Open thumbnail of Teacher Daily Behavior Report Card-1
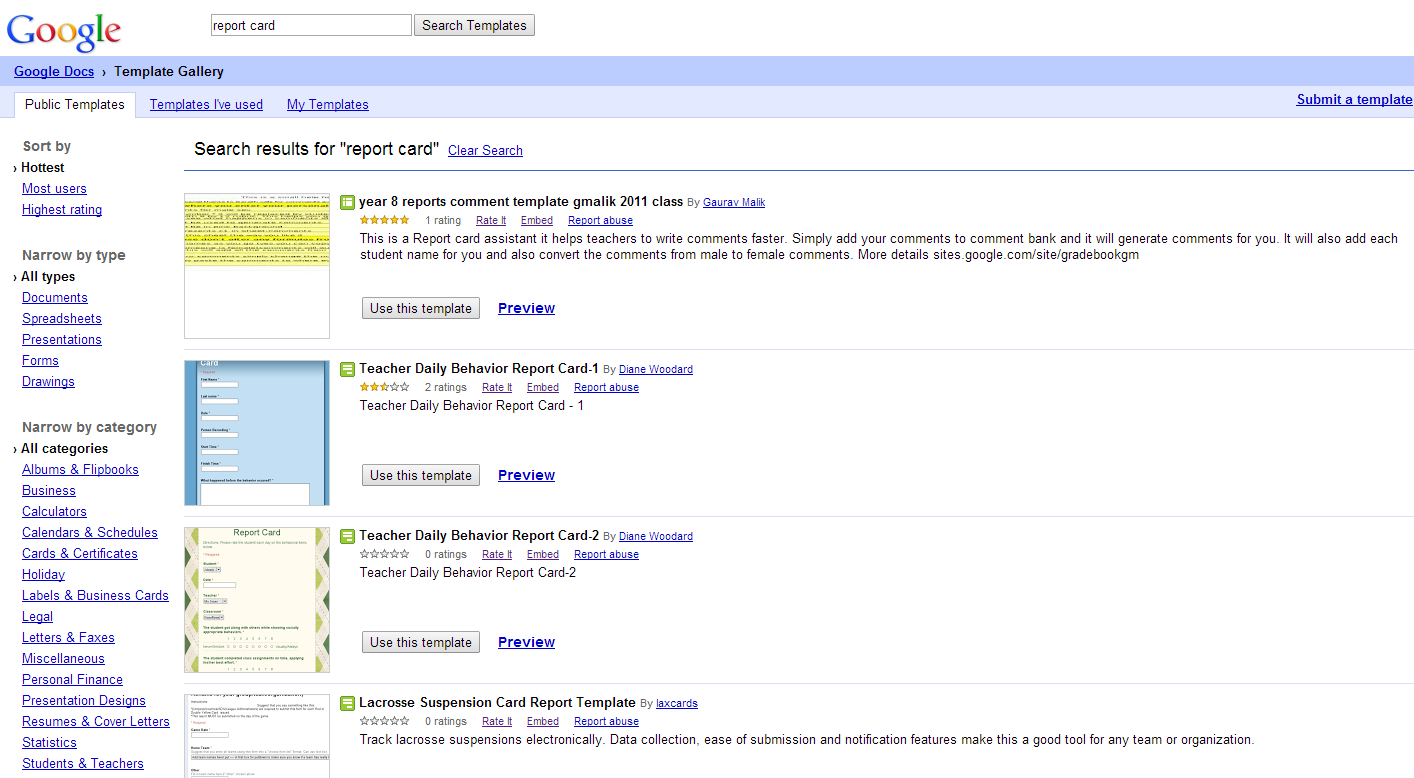1414x778 pixels. click(x=257, y=433)
